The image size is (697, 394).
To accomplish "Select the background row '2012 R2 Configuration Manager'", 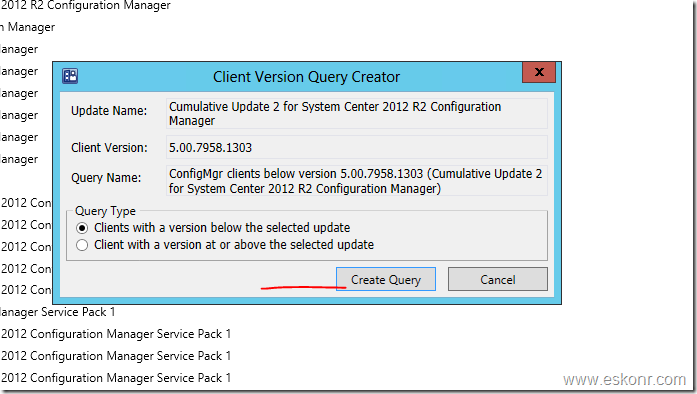I will pos(85,6).
